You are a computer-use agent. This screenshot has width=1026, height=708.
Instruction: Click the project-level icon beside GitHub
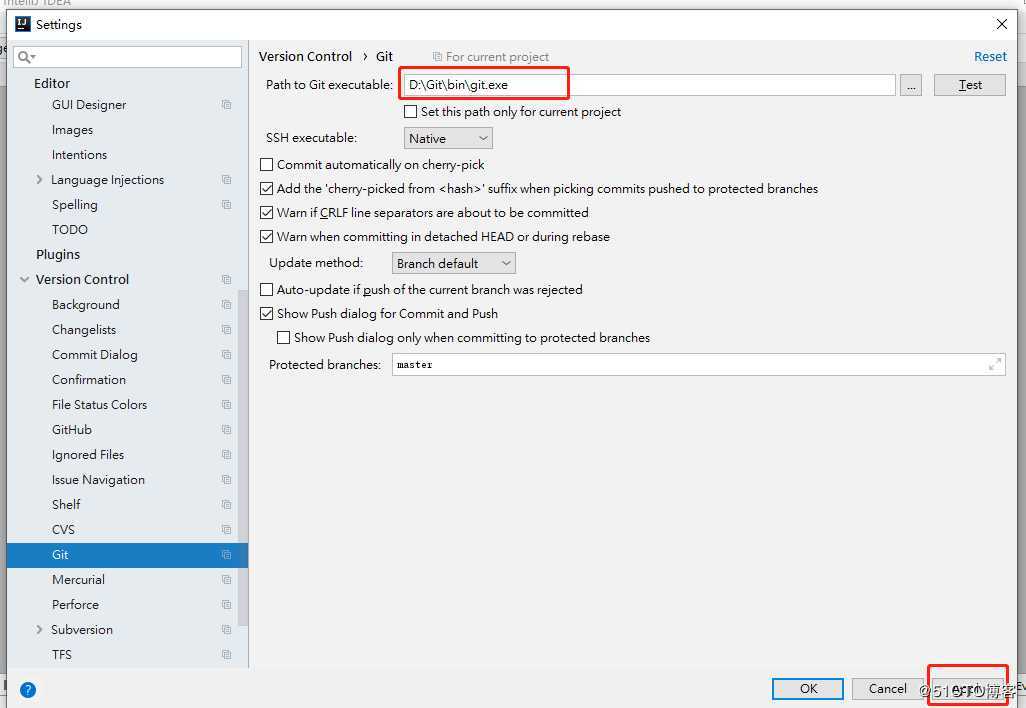(226, 429)
